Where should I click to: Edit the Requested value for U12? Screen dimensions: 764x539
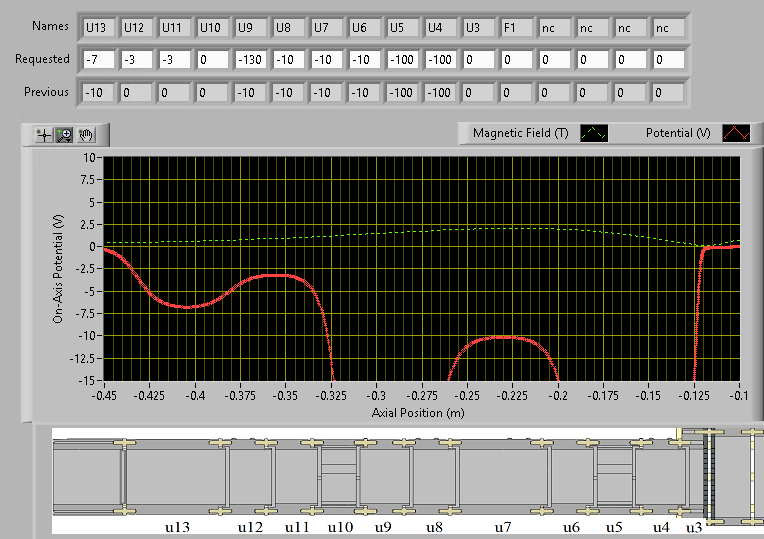point(137,59)
